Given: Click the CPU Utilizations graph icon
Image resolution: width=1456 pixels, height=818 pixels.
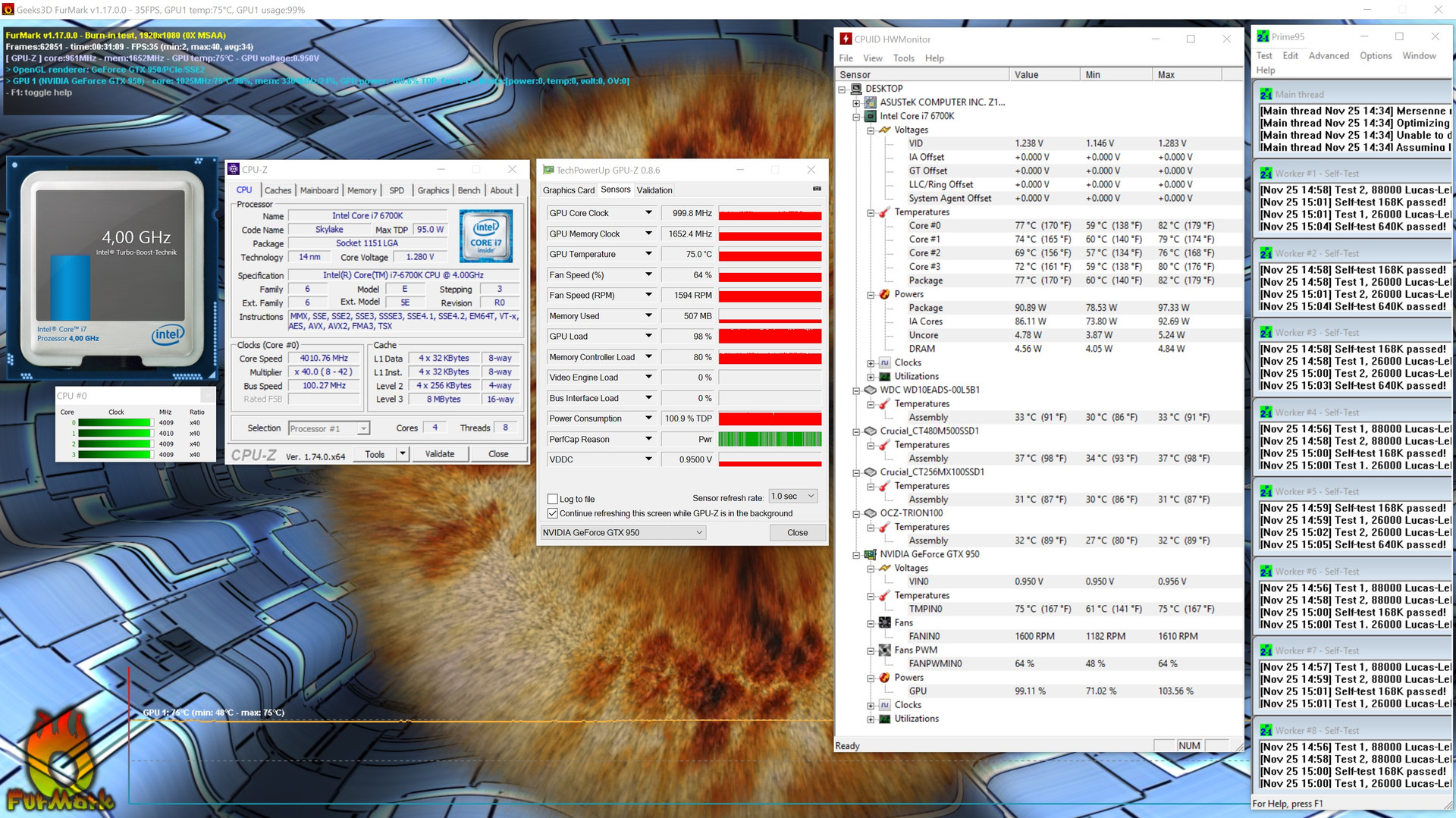Looking at the screenshot, I should [x=884, y=376].
